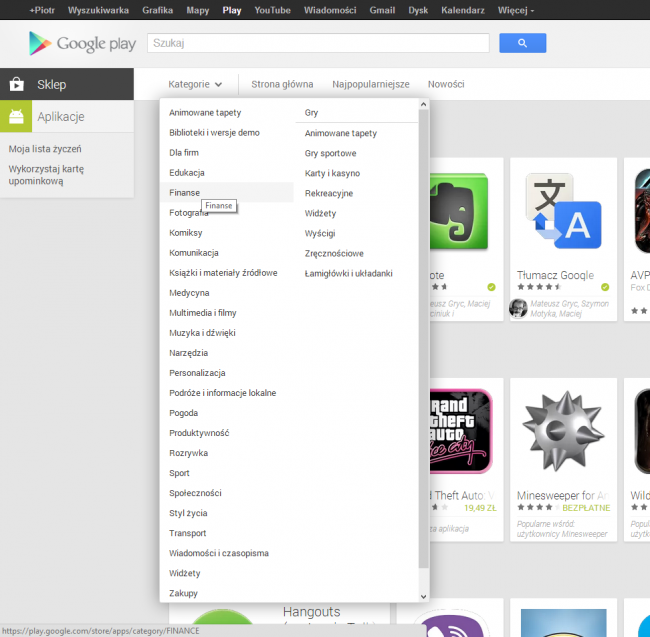Click the categories panel scrollbar thumb

pyautogui.click(x=423, y=339)
